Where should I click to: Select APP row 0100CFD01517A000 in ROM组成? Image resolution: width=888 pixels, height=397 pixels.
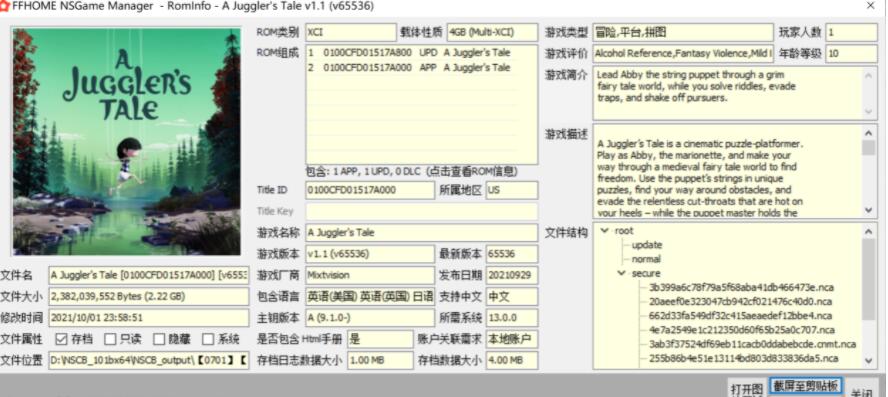coord(411,67)
